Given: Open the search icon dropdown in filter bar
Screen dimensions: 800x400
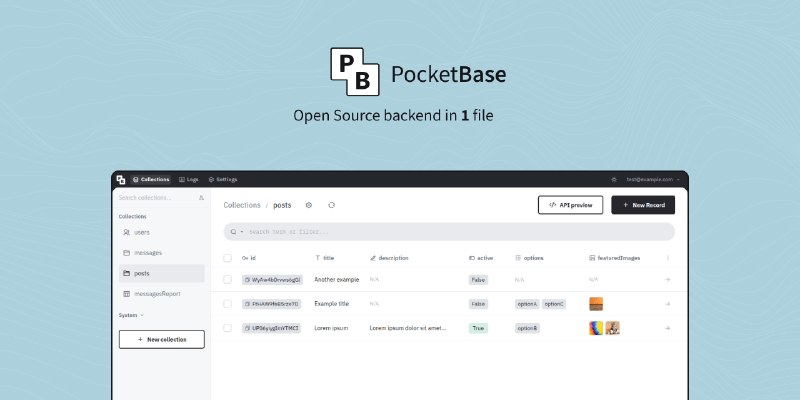Looking at the screenshot, I should pos(236,232).
